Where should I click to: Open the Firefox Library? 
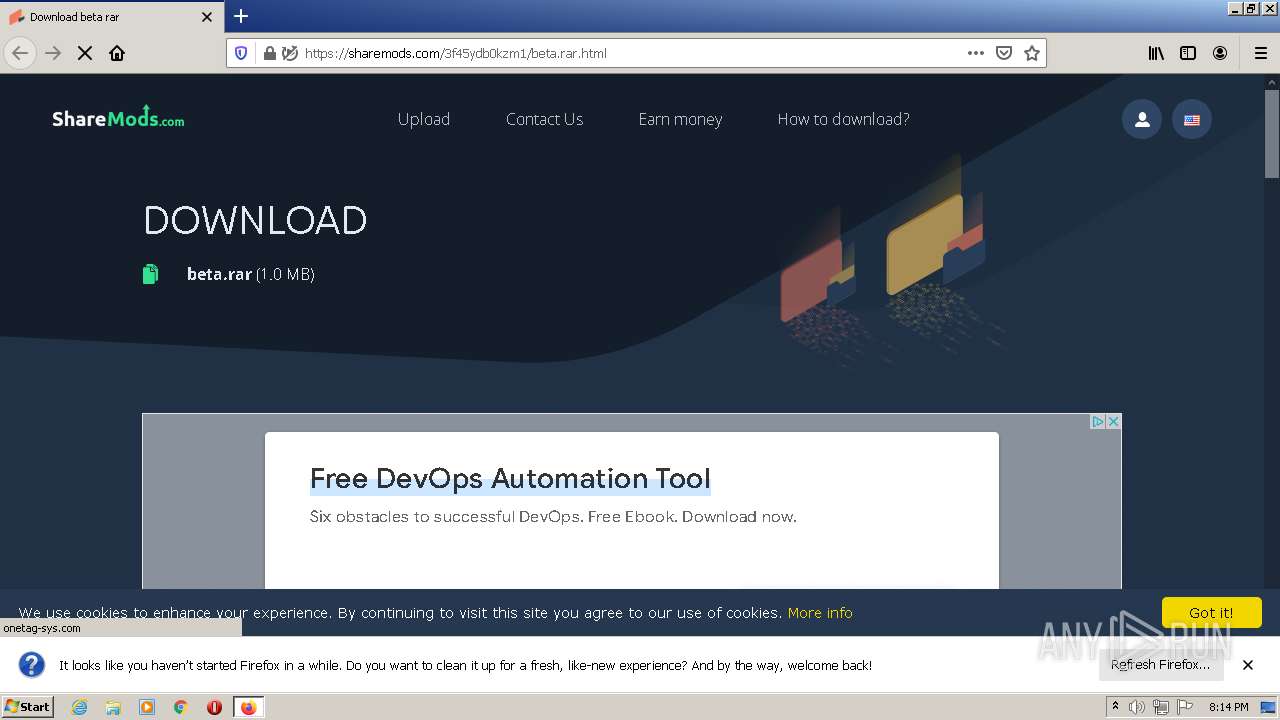pyautogui.click(x=1156, y=53)
